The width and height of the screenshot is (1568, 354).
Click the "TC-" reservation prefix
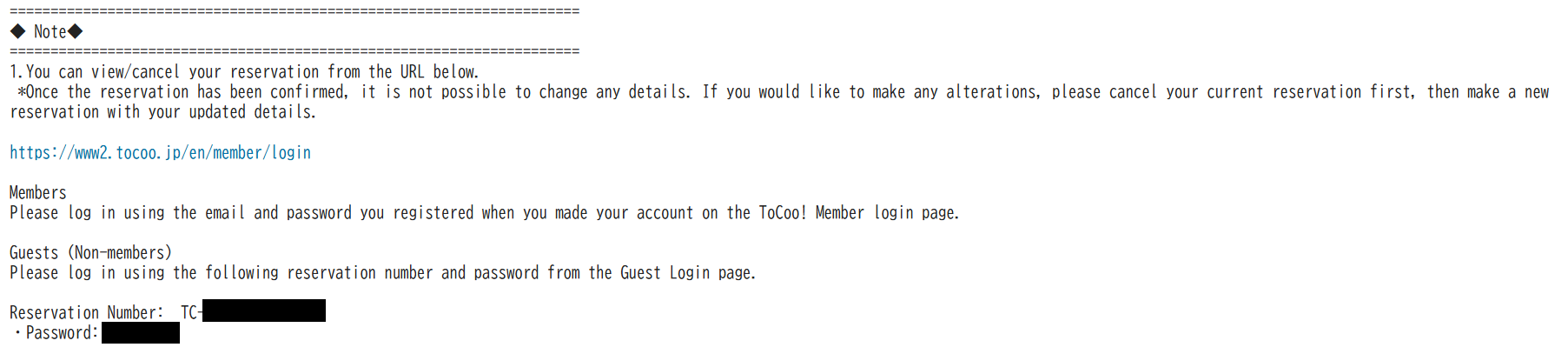191,313
